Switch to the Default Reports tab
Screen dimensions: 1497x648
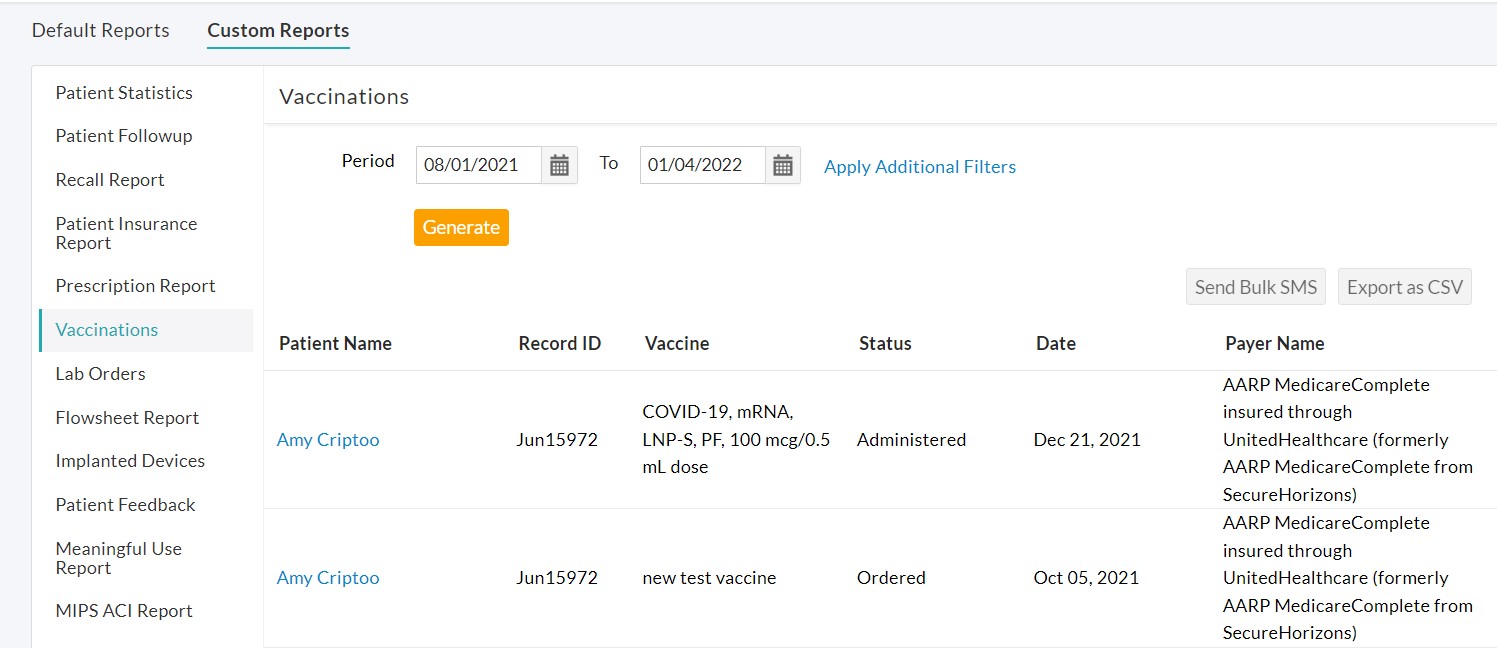point(101,30)
